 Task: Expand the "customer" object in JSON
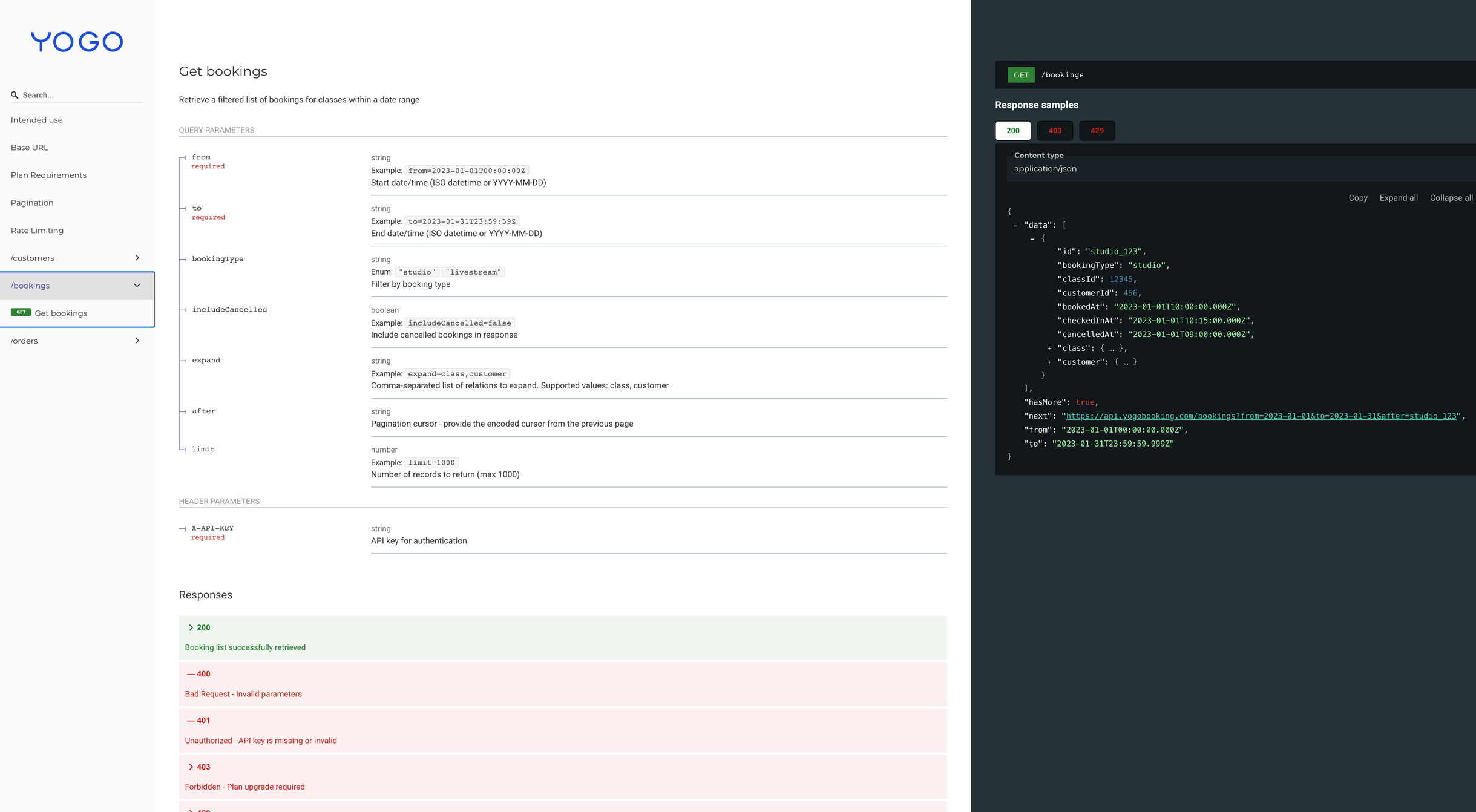pos(1049,362)
